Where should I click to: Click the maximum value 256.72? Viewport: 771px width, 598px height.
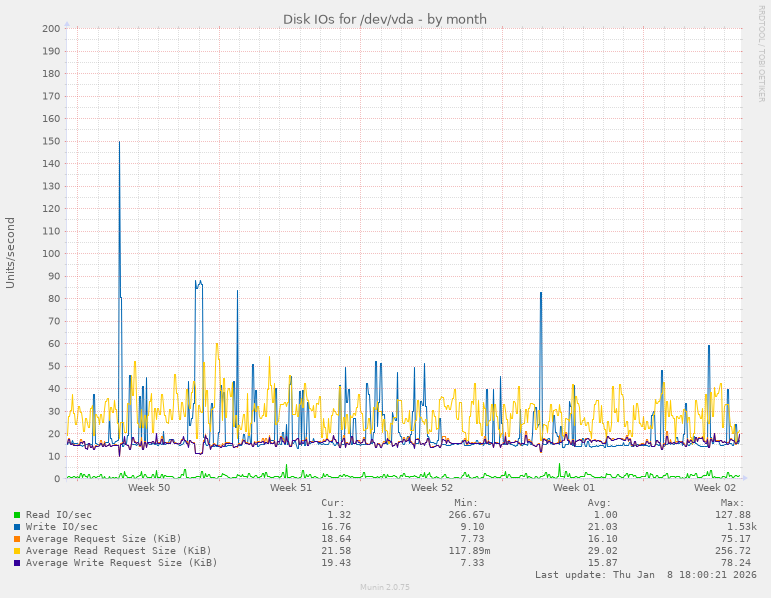point(733,551)
